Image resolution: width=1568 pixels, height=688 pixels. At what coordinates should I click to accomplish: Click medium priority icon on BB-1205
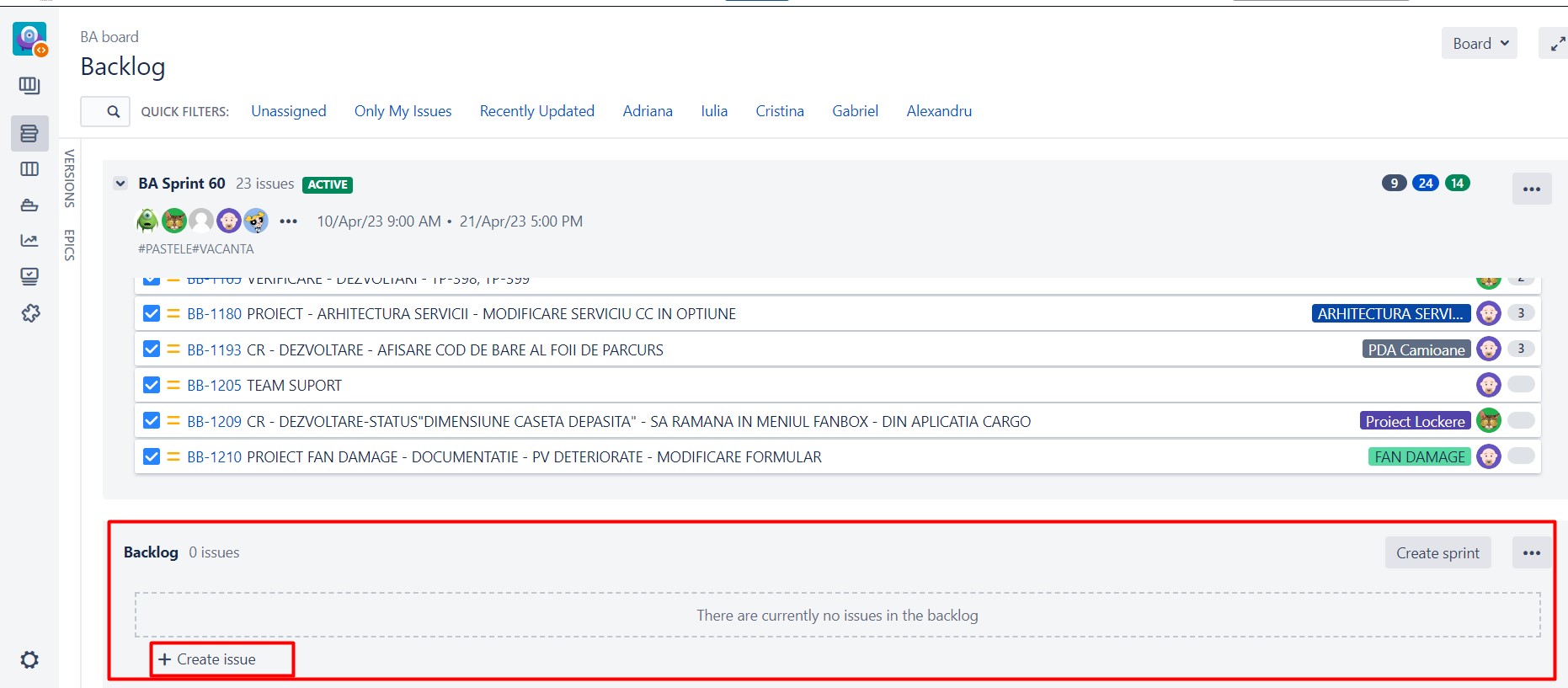(173, 385)
